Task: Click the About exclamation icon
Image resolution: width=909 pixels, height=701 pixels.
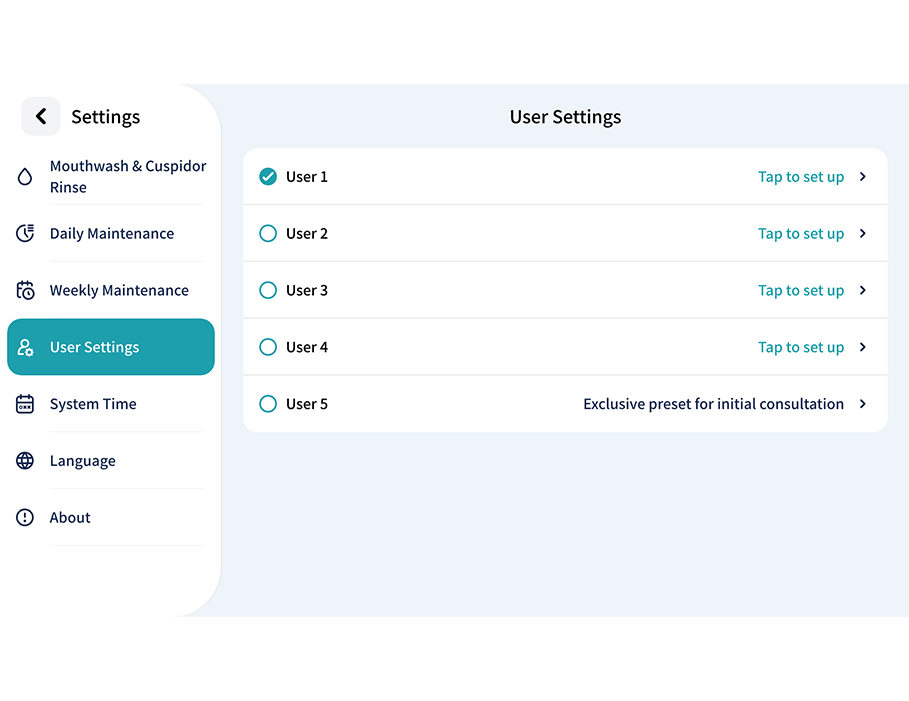Action: pyautogui.click(x=25, y=518)
